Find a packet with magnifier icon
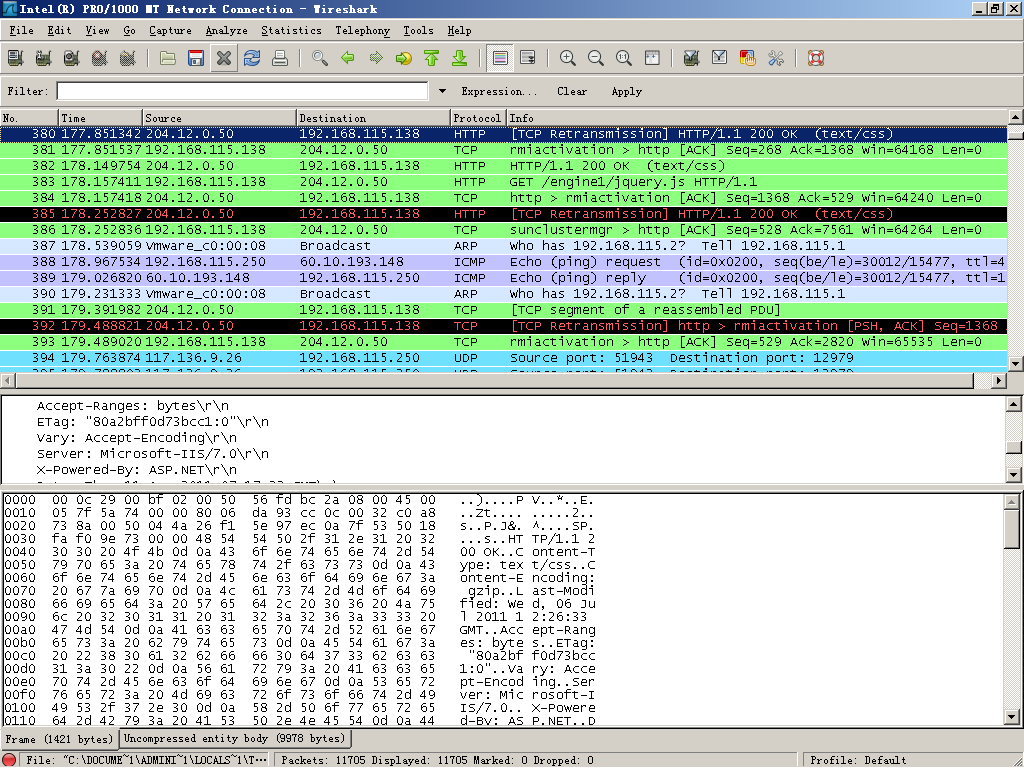The width and height of the screenshot is (1024, 768). (320, 58)
